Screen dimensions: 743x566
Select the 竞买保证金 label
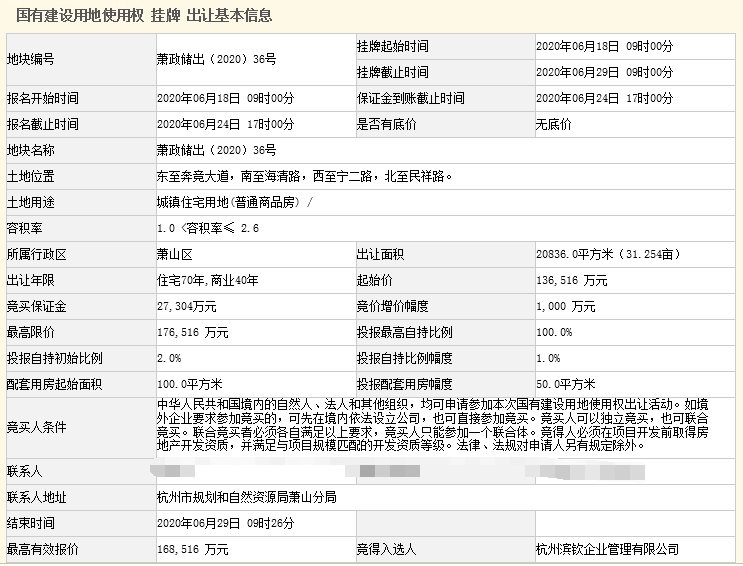(x=36, y=307)
